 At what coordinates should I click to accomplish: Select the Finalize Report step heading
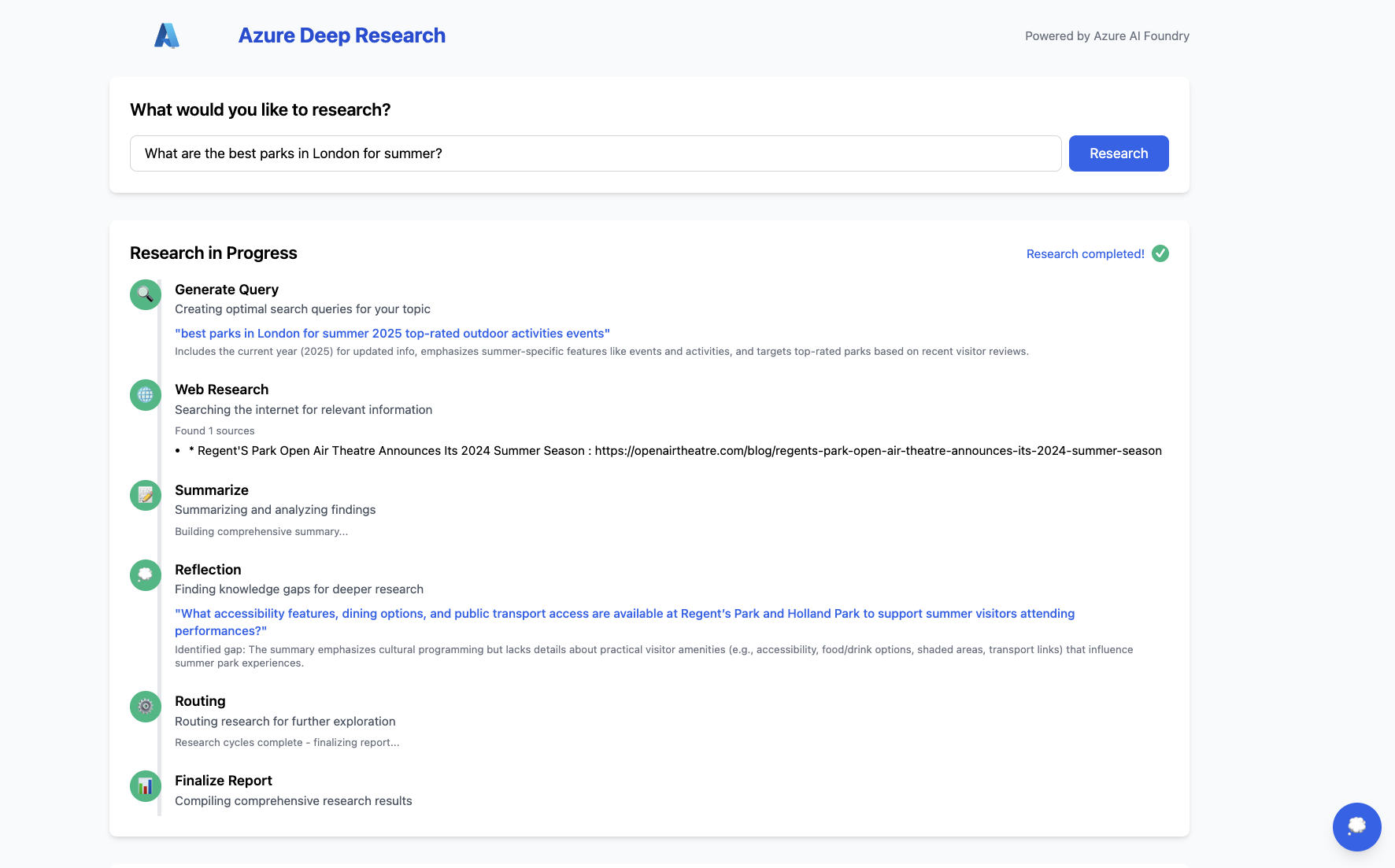(224, 781)
